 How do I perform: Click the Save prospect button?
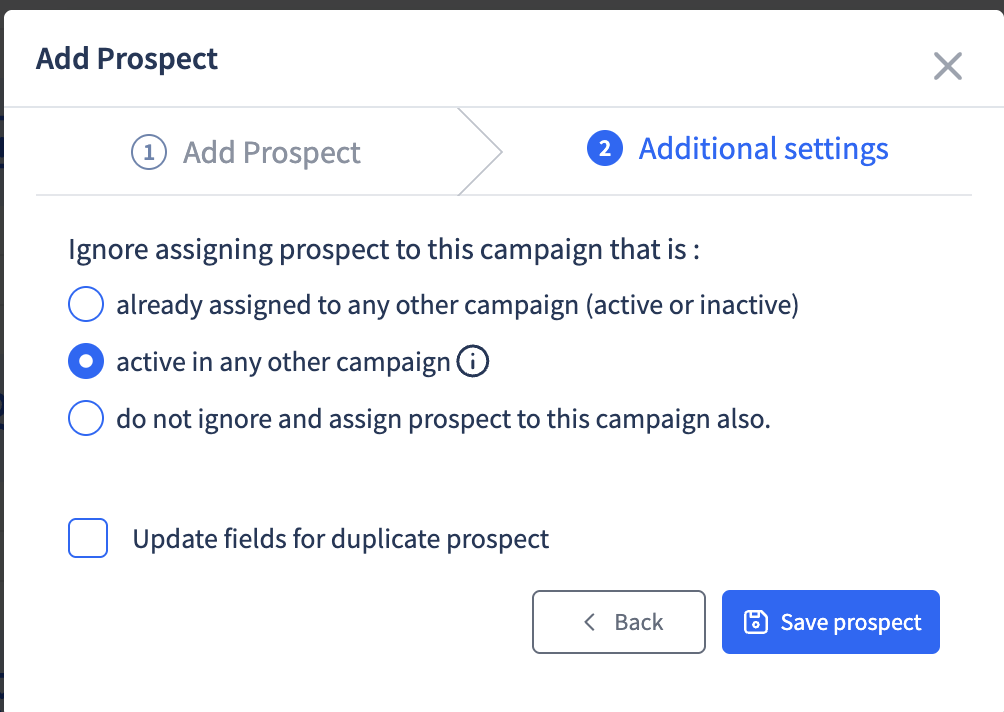tap(830, 622)
